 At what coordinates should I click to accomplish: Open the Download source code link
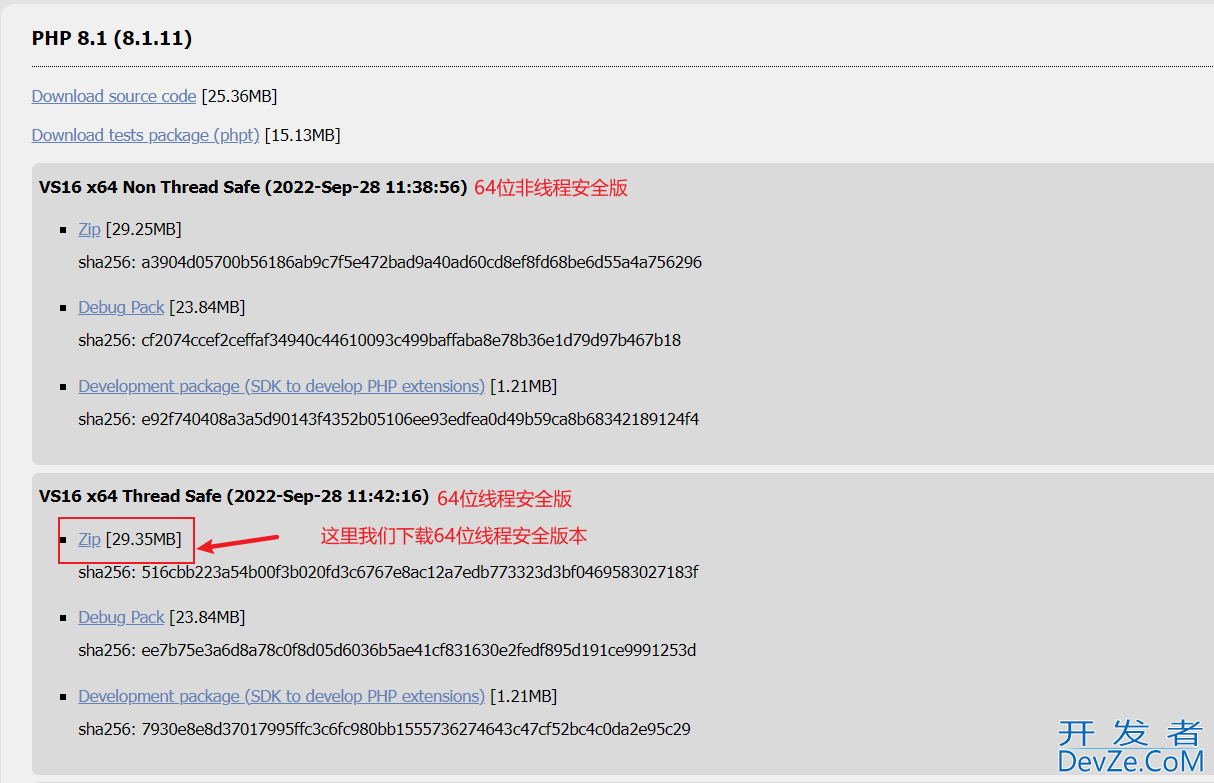point(114,96)
